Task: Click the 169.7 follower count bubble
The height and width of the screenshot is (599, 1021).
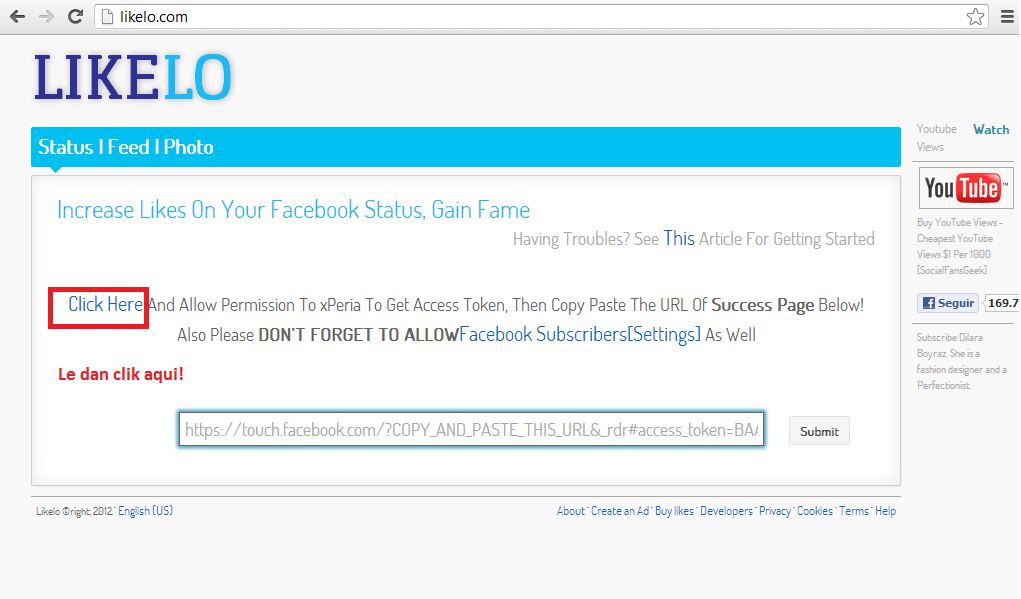Action: tap(1002, 303)
